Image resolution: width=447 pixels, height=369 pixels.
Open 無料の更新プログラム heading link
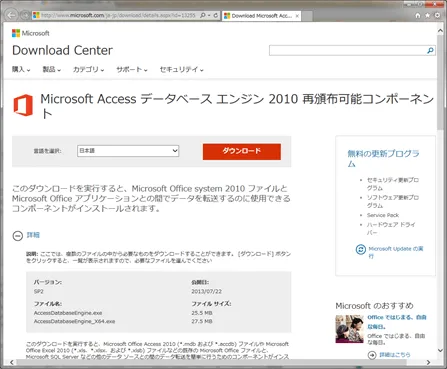[x=383, y=159]
